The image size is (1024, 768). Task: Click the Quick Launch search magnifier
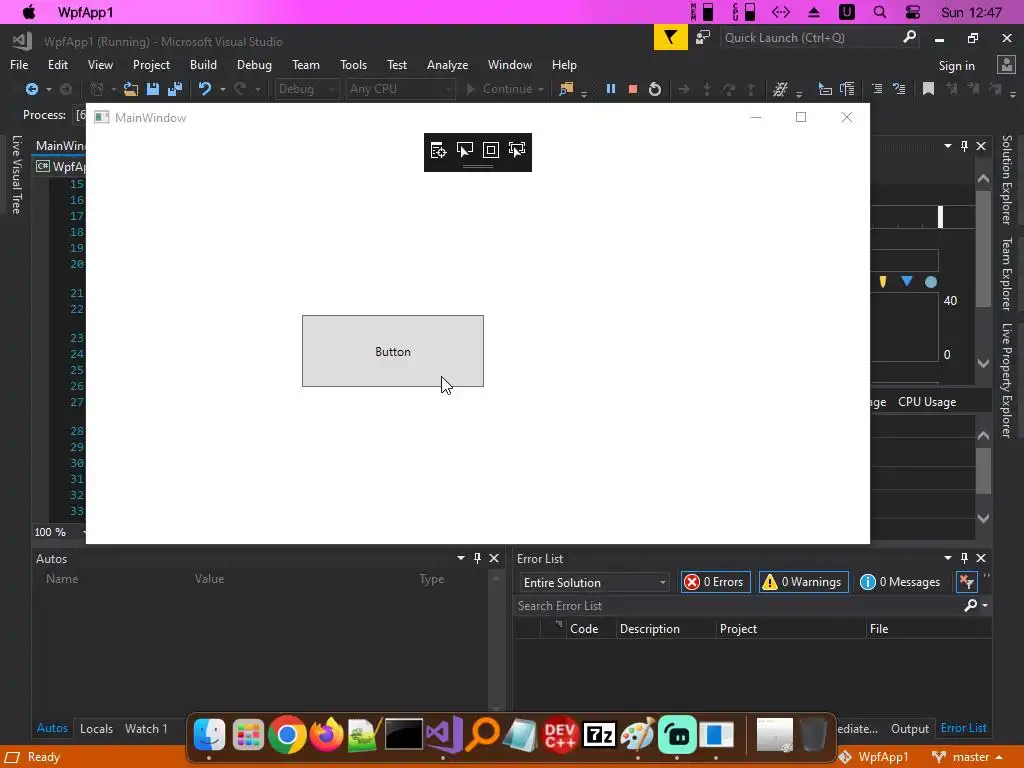coord(909,37)
